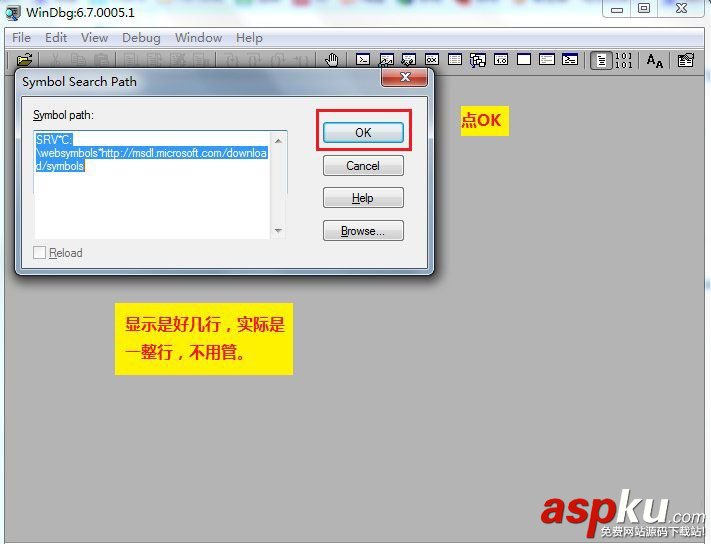The image size is (711, 544).
Task: Click the hand breakpoint toolbar icon
Action: click(x=332, y=59)
